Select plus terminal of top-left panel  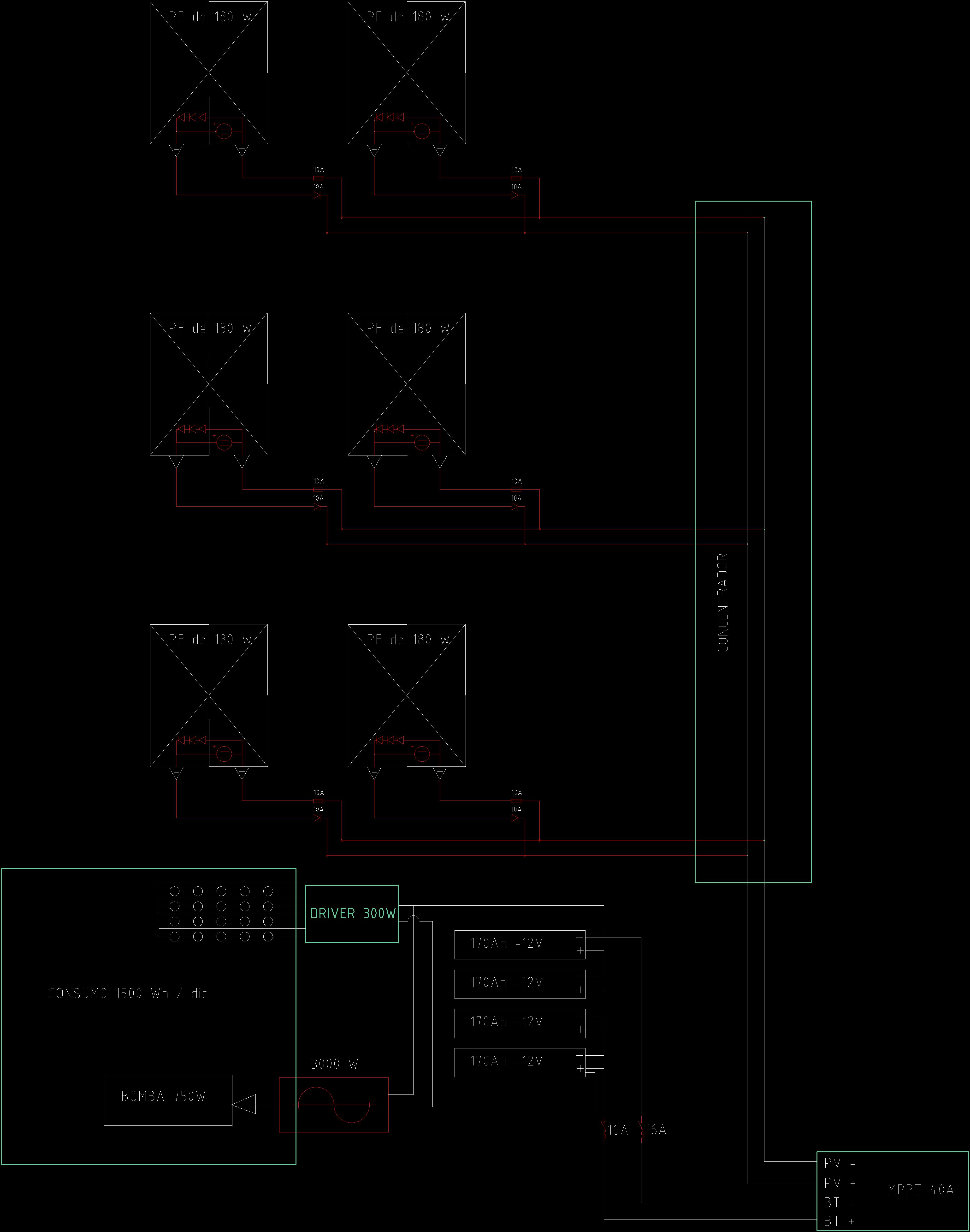176,150
